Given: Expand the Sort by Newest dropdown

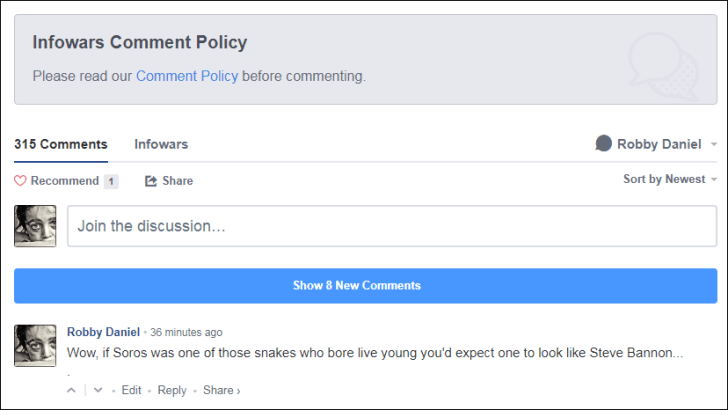Looking at the screenshot, I should click(x=670, y=179).
